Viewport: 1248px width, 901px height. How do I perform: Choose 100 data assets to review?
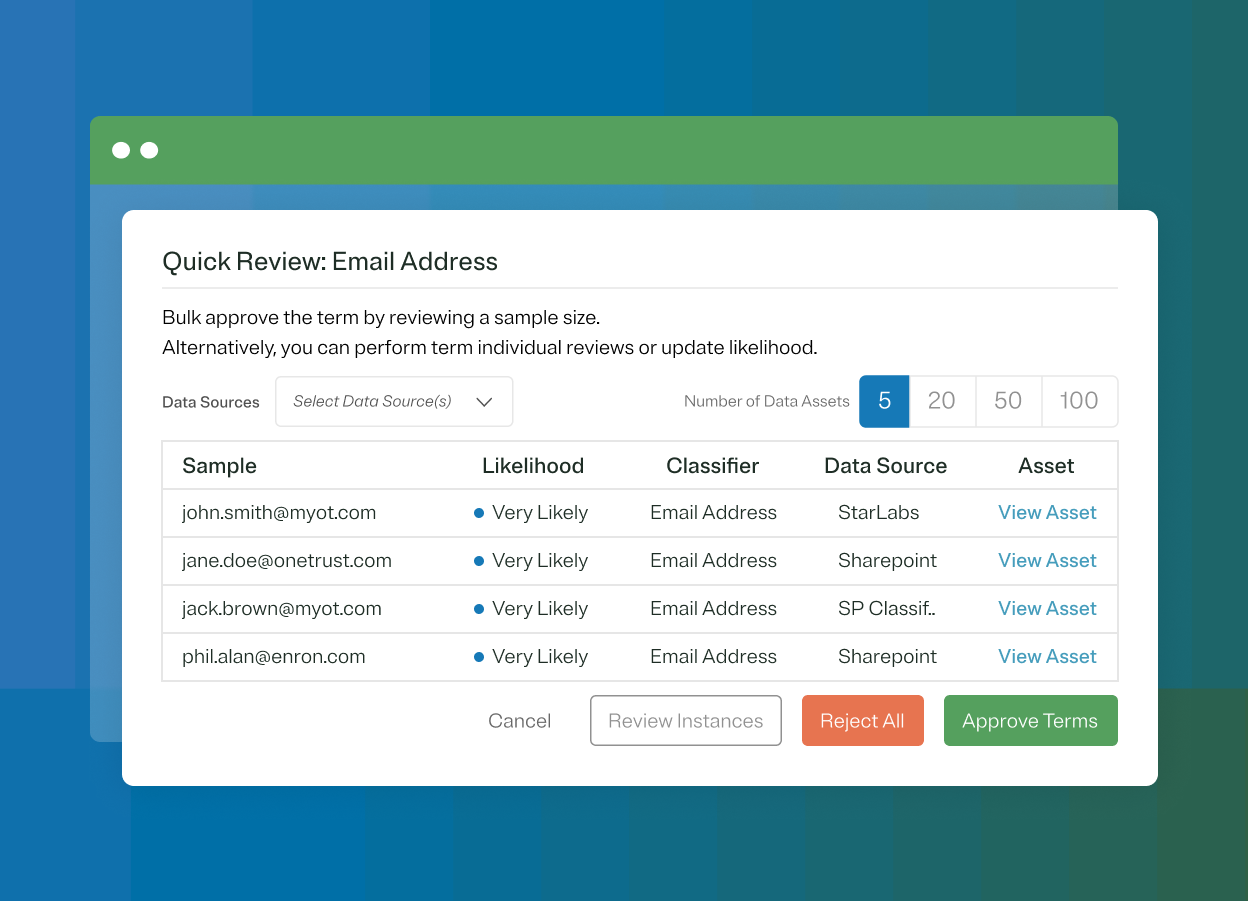click(x=1079, y=401)
